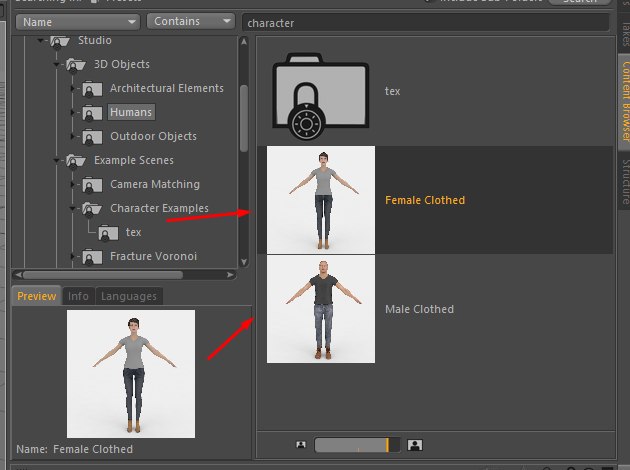Open the large locked tex folder icon
This screenshot has width=630, height=470.
pyautogui.click(x=321, y=96)
